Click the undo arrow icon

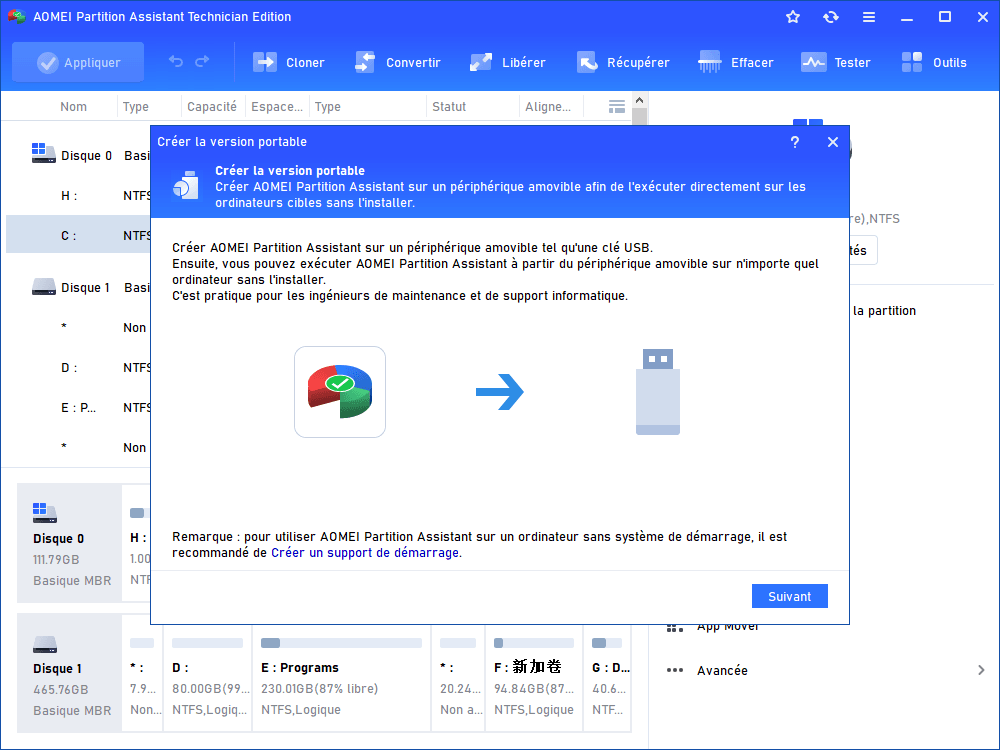175,62
